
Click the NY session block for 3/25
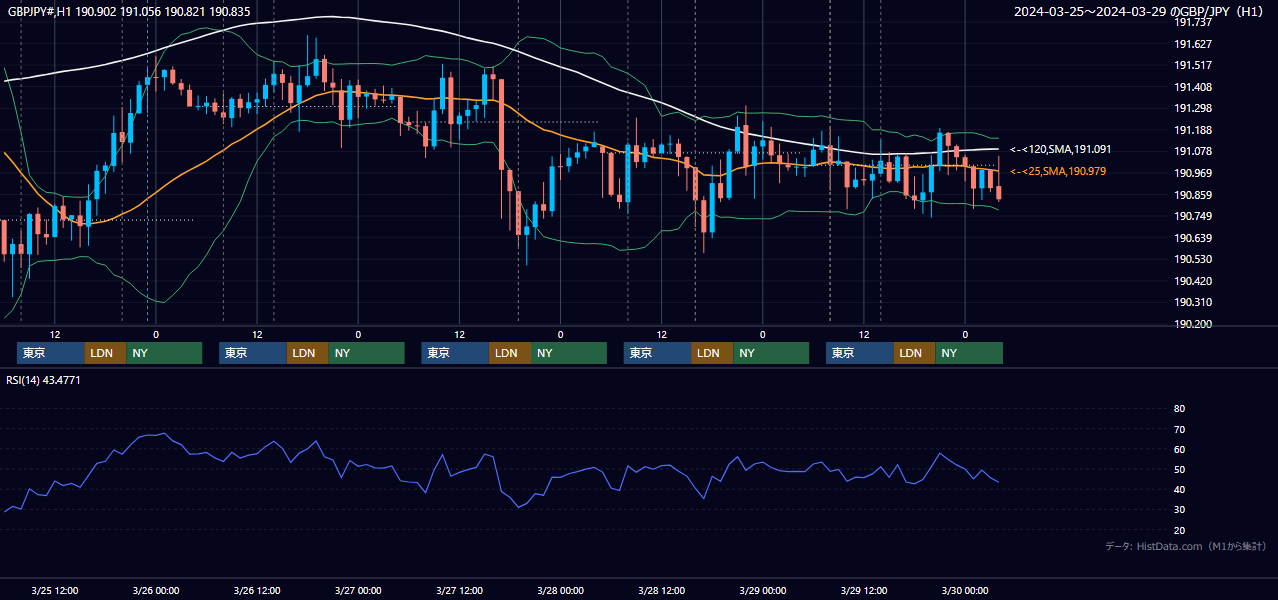(x=164, y=353)
